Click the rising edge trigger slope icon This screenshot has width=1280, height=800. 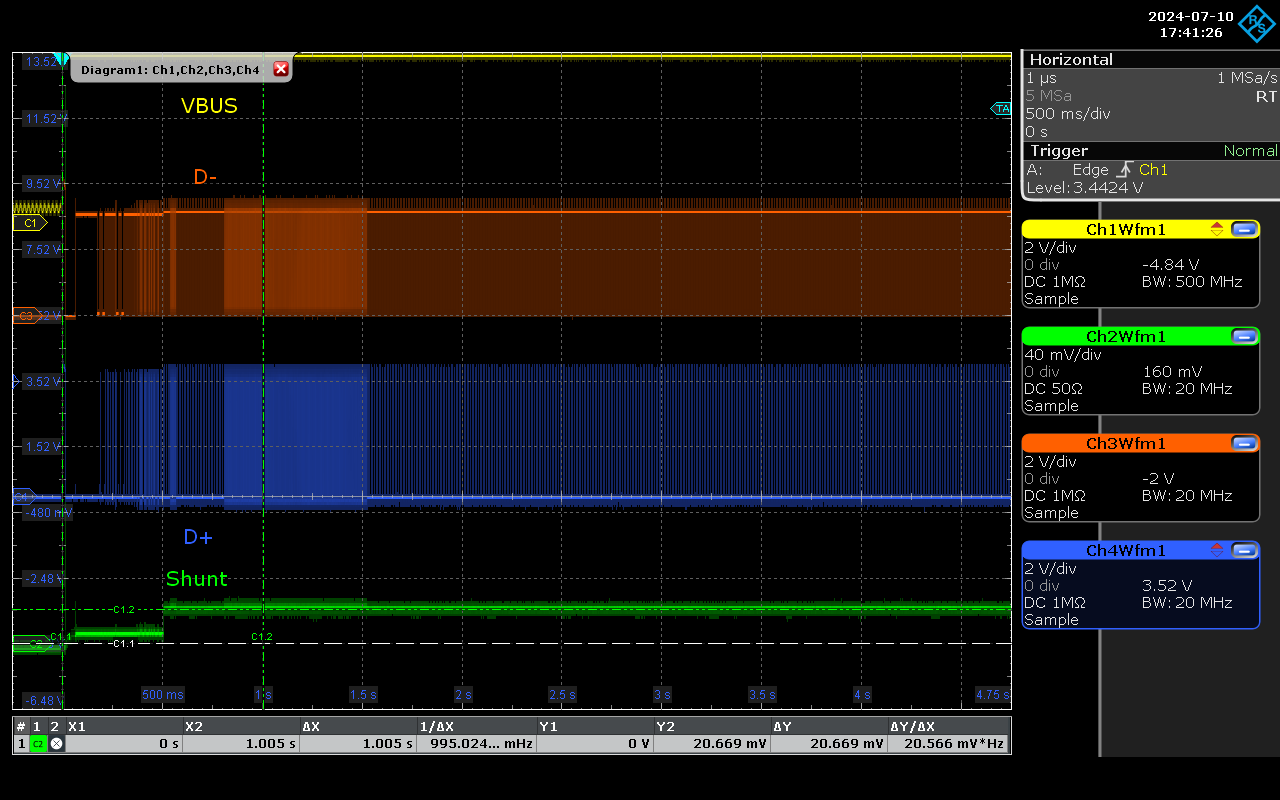click(1124, 170)
